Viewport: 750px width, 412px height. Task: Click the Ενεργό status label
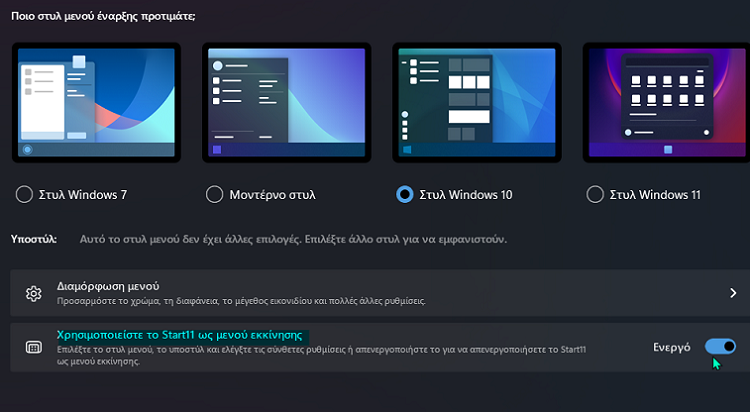(x=672, y=347)
